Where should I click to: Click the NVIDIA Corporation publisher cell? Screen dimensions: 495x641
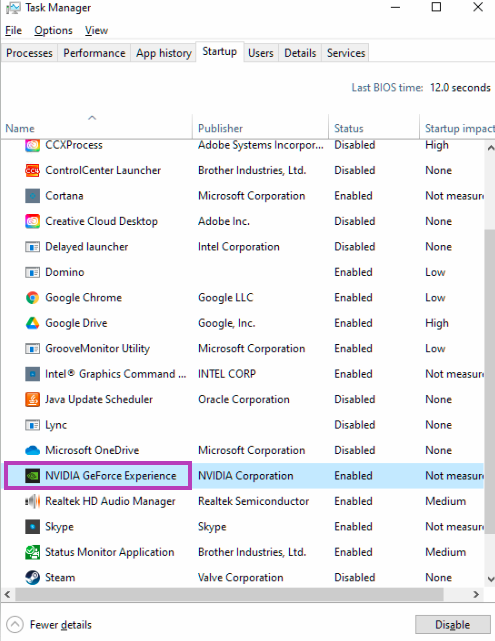(x=246, y=476)
